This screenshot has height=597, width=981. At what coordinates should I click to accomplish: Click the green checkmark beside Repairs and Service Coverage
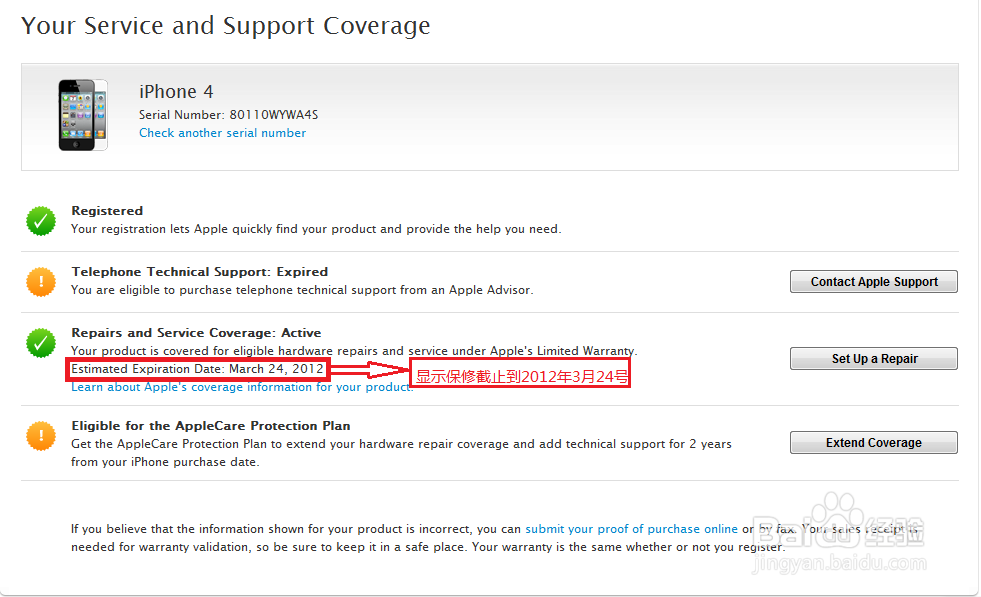point(41,342)
